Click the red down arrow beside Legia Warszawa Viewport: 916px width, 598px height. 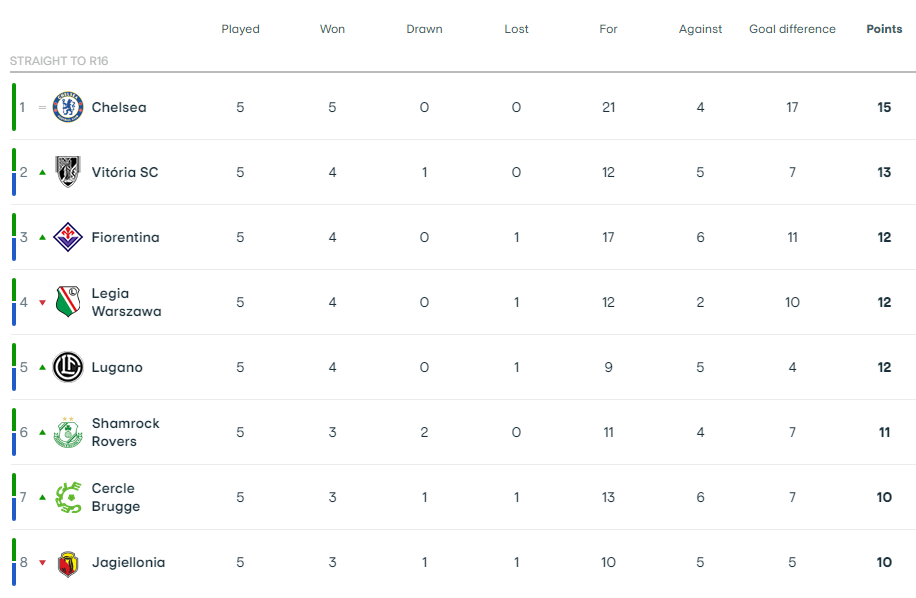42,303
